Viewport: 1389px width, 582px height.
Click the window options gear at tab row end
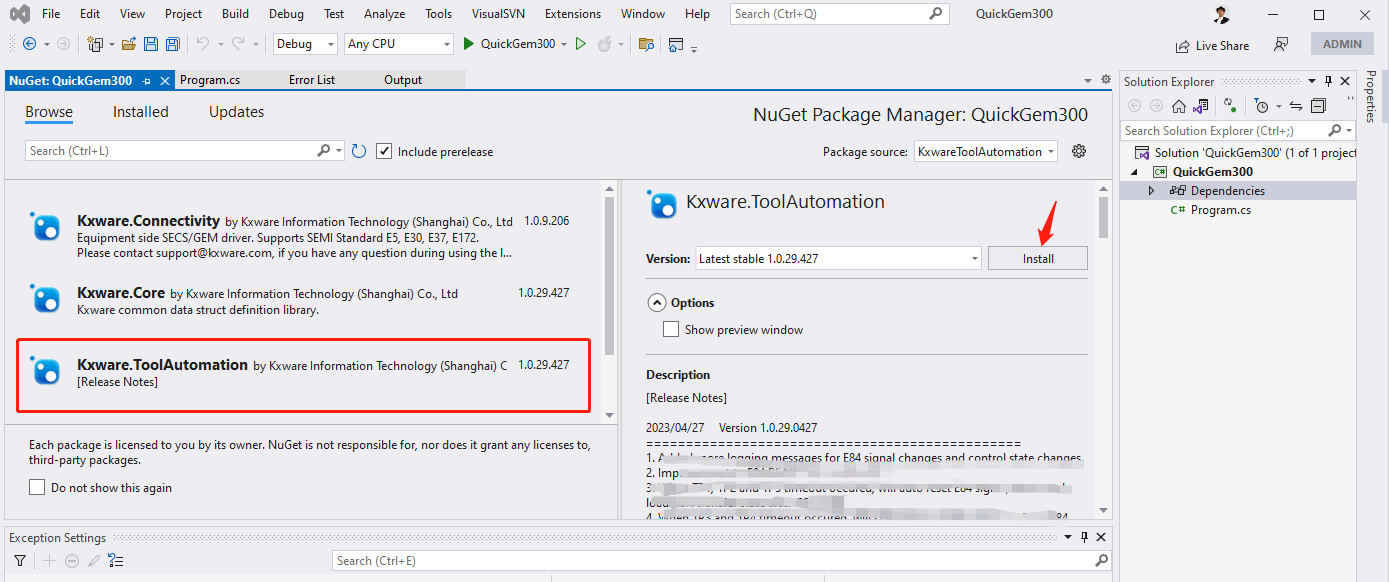click(x=1106, y=79)
